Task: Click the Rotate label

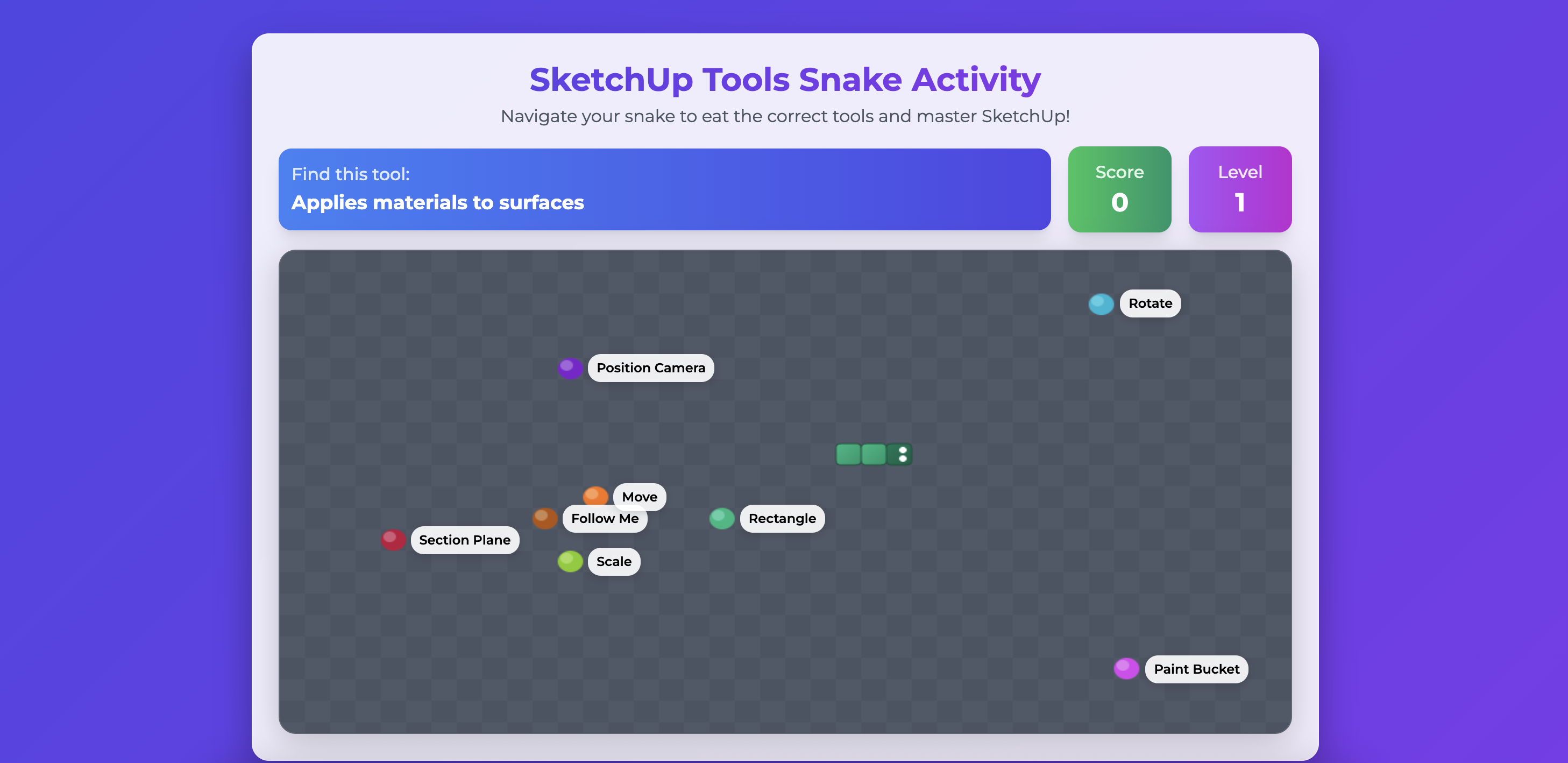Action: (1150, 303)
